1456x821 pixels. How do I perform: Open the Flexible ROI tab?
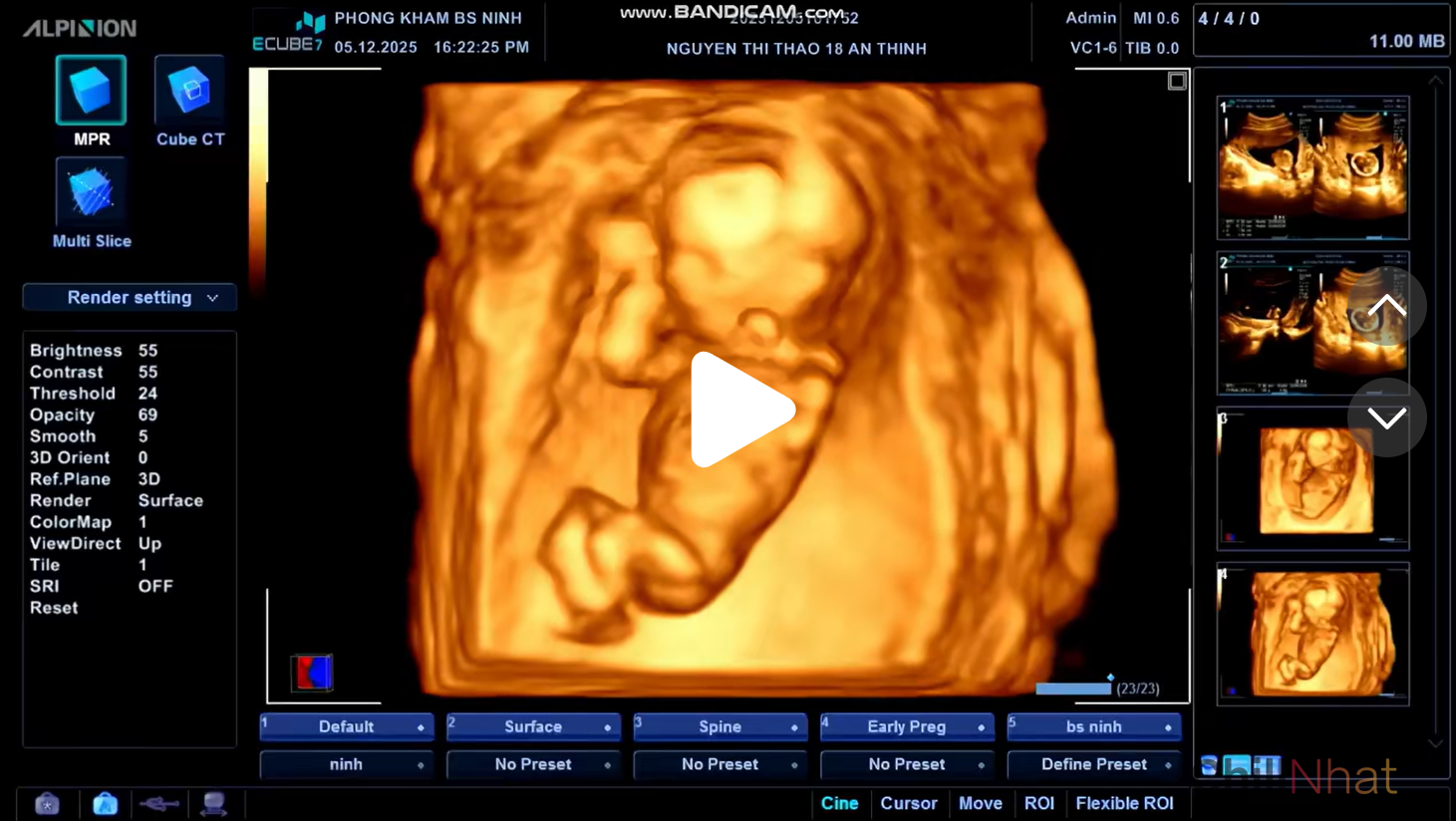[x=1124, y=803]
